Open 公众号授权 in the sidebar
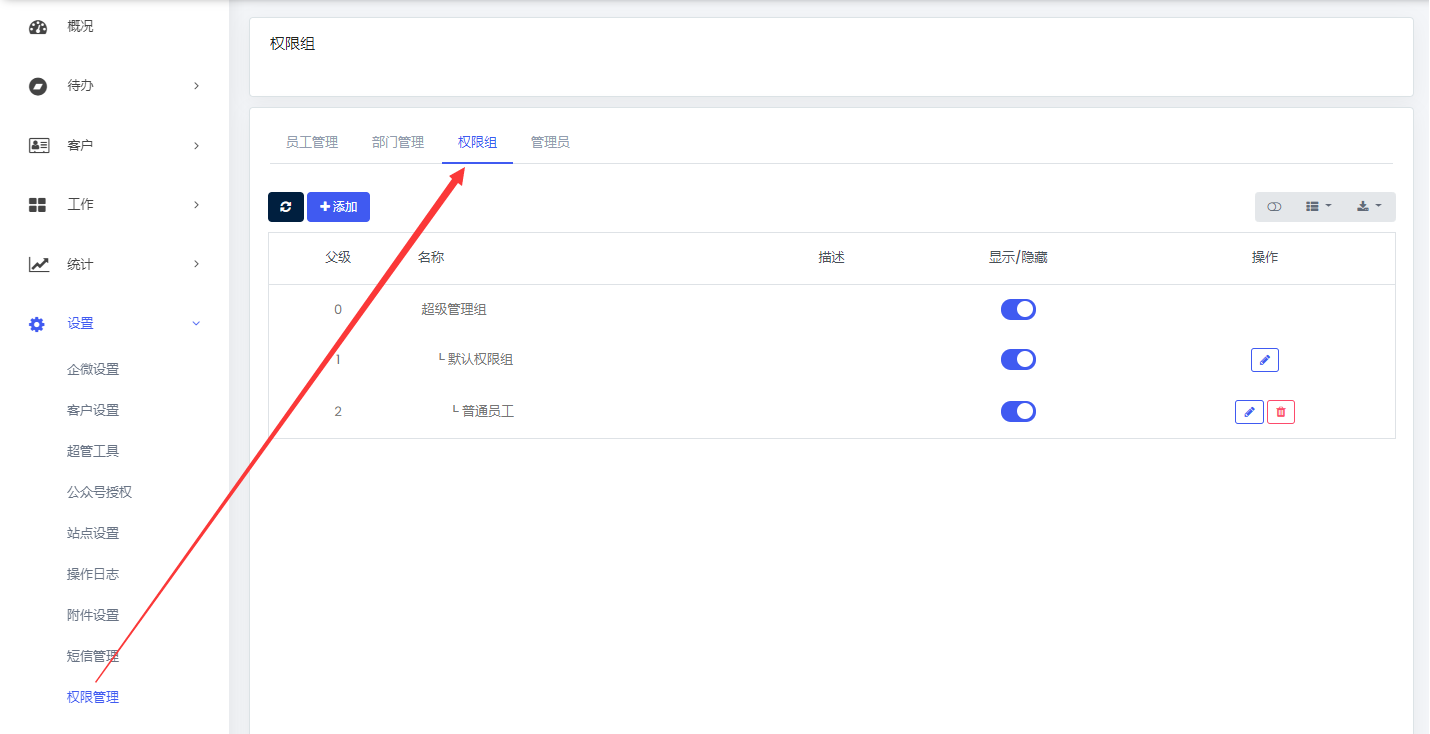 [99, 493]
